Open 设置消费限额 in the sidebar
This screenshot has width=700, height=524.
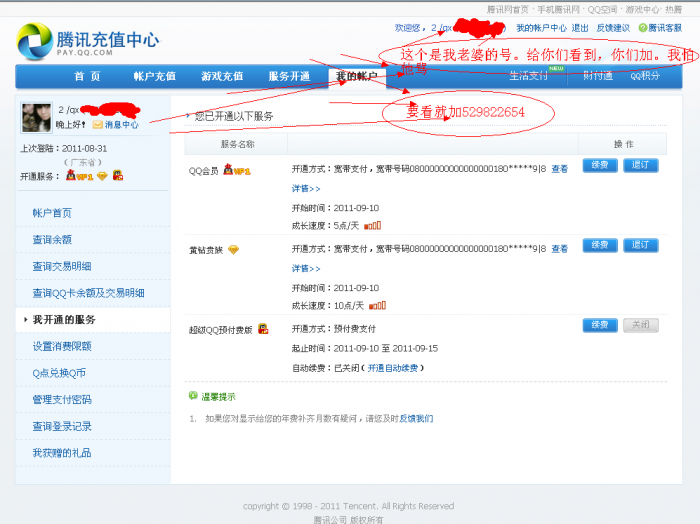point(62,346)
